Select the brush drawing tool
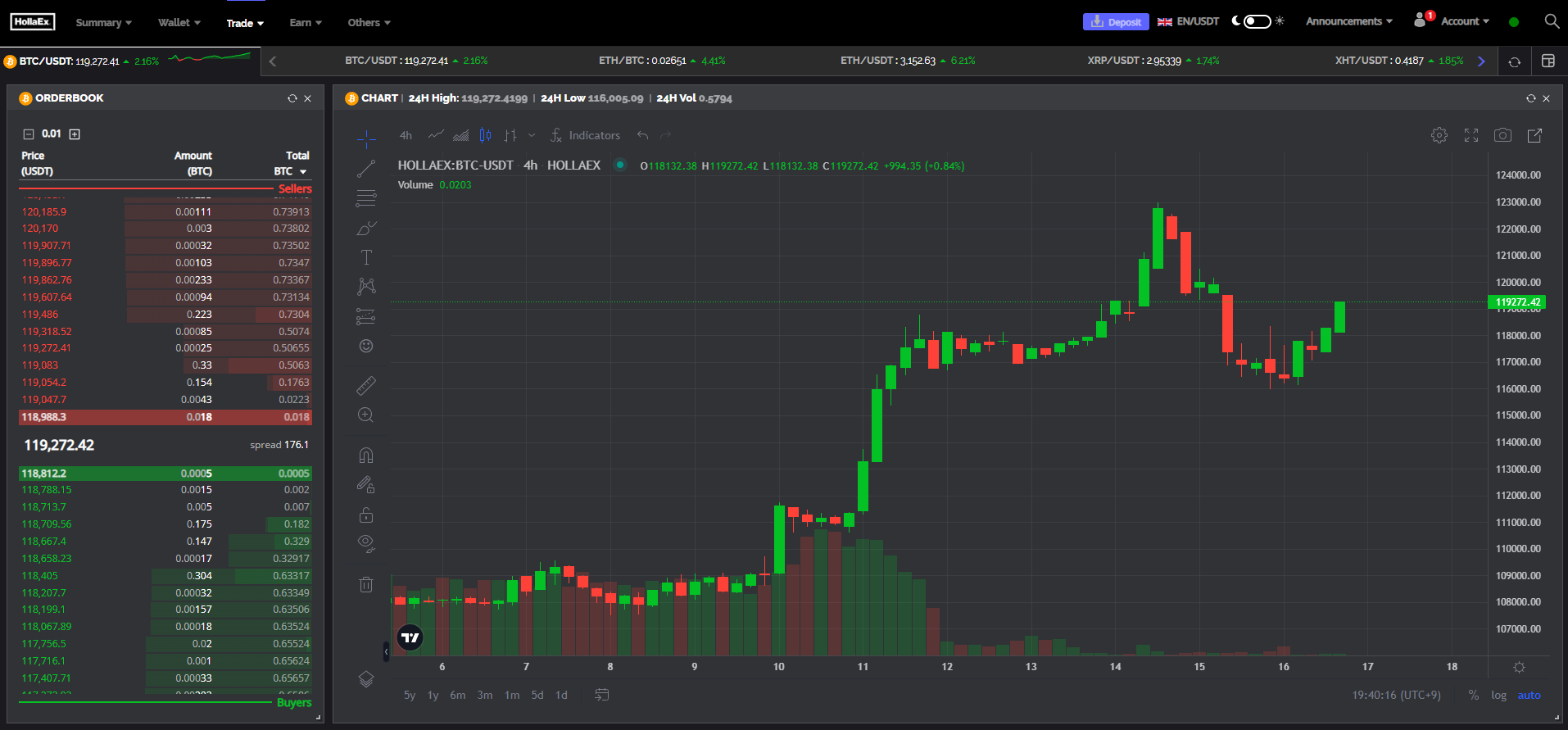Viewport: 1568px width, 730px height. pos(366,228)
